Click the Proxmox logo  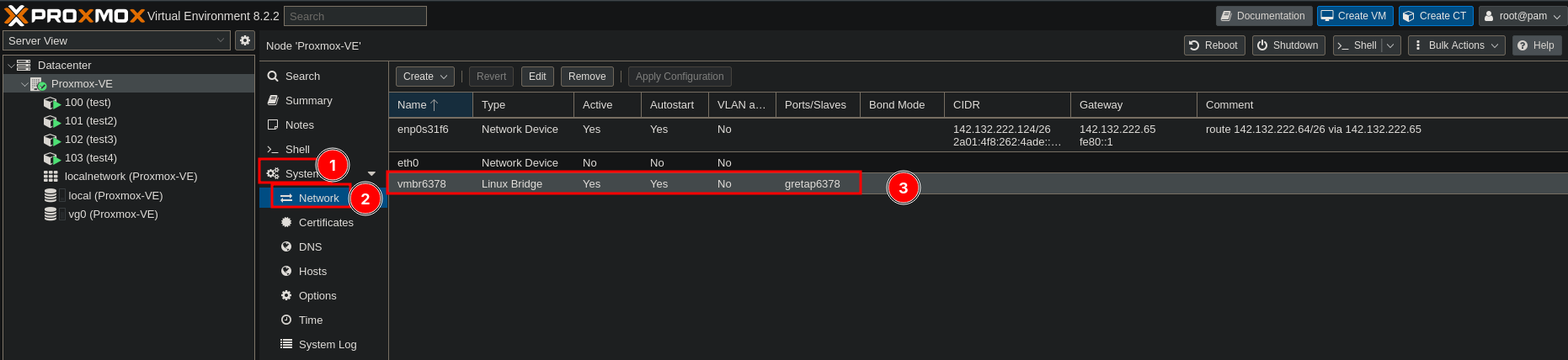click(x=74, y=15)
